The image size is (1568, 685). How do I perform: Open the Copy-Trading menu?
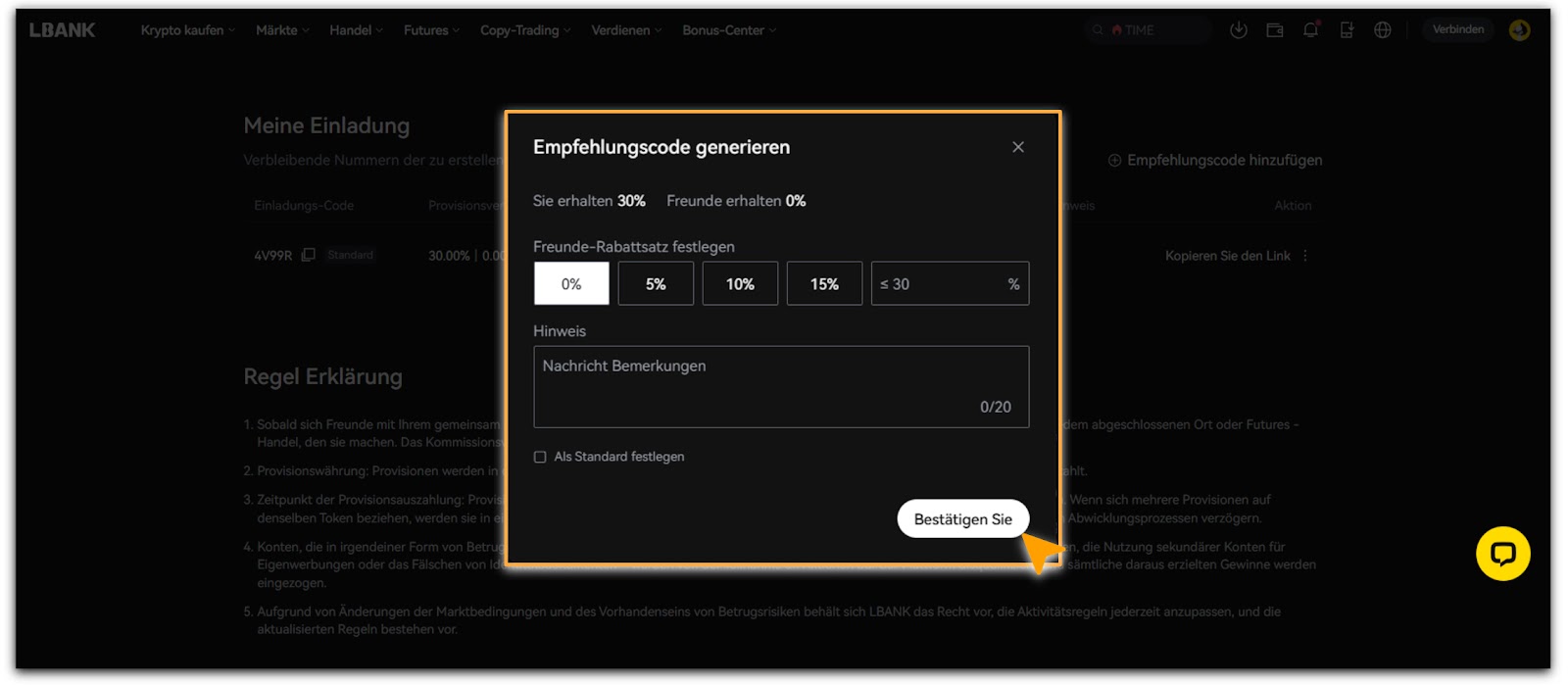[524, 30]
